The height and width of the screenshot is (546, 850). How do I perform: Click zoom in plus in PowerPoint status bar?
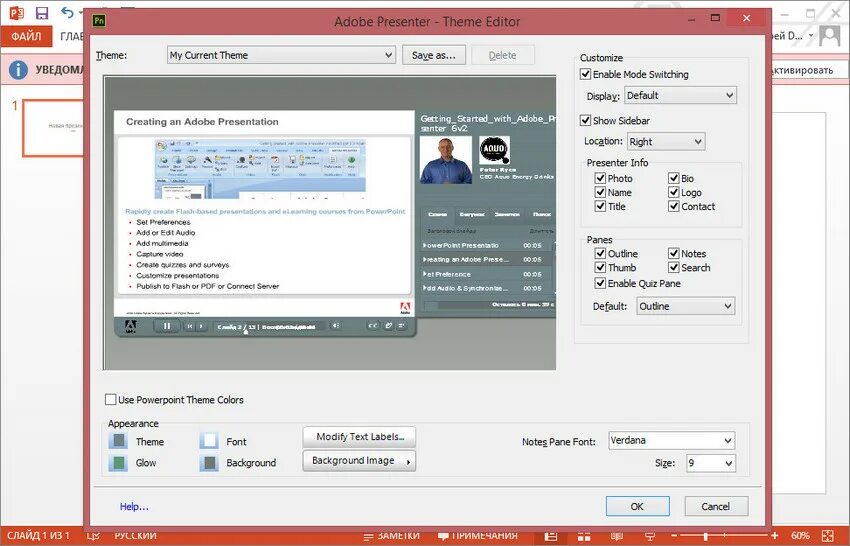pos(775,536)
